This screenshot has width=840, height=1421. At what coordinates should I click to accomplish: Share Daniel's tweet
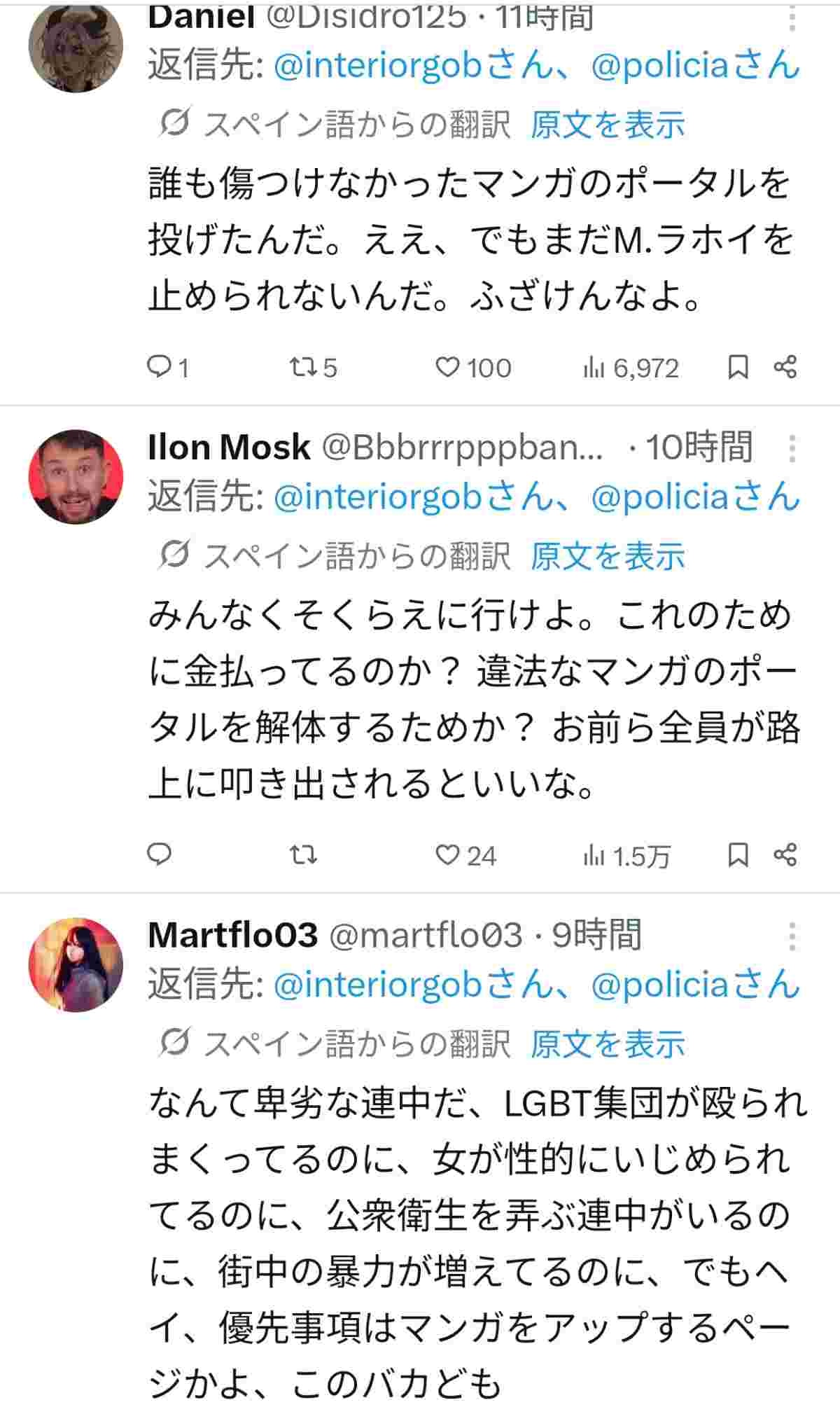[785, 366]
